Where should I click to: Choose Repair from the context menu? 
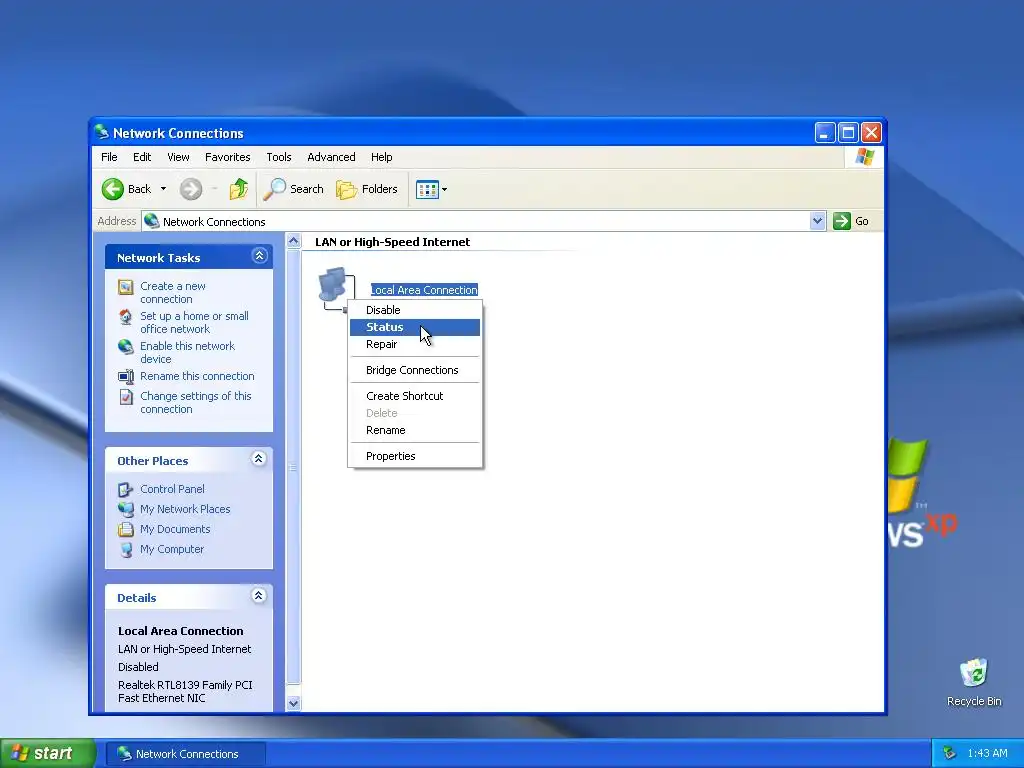click(x=415, y=344)
